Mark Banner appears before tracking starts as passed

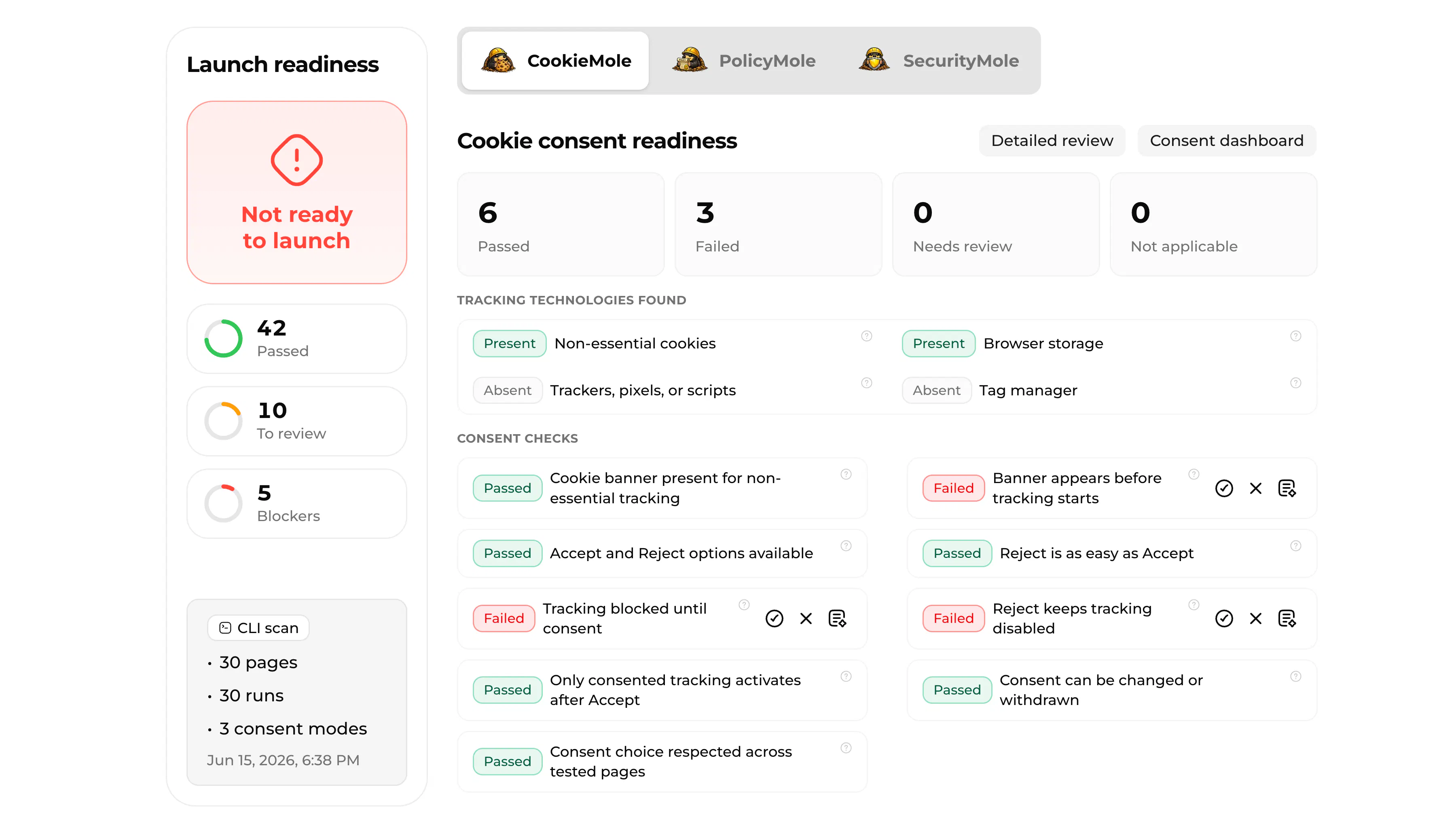pos(1224,489)
